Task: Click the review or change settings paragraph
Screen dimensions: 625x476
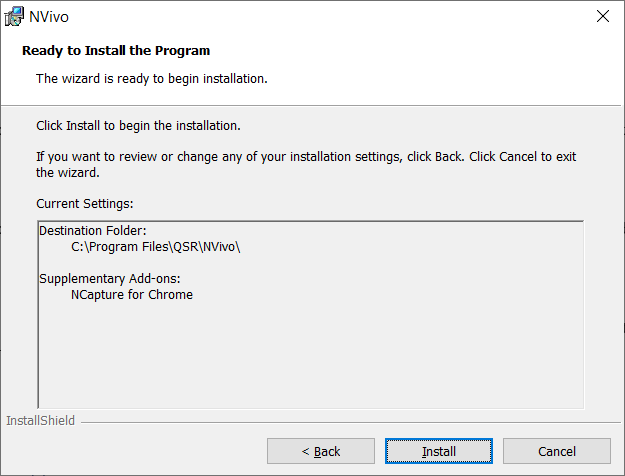Action: click(306, 165)
